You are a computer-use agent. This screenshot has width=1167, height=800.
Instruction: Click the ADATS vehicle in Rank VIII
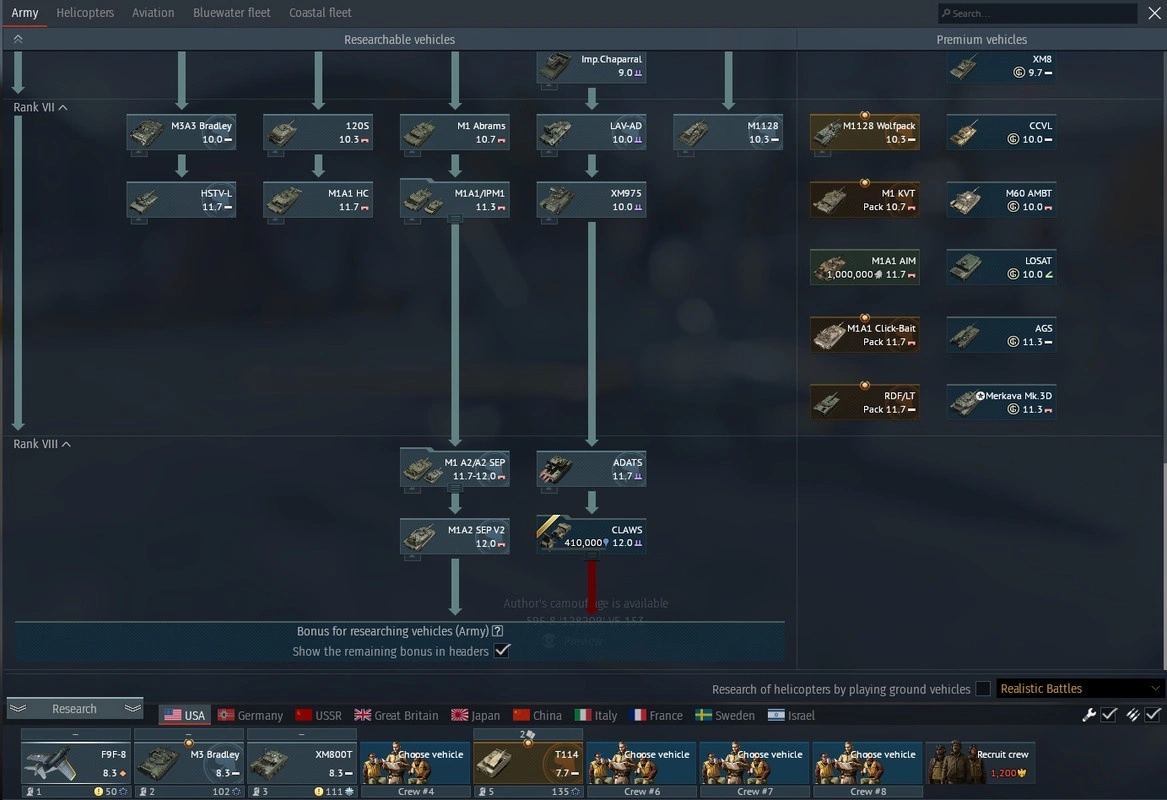click(591, 469)
